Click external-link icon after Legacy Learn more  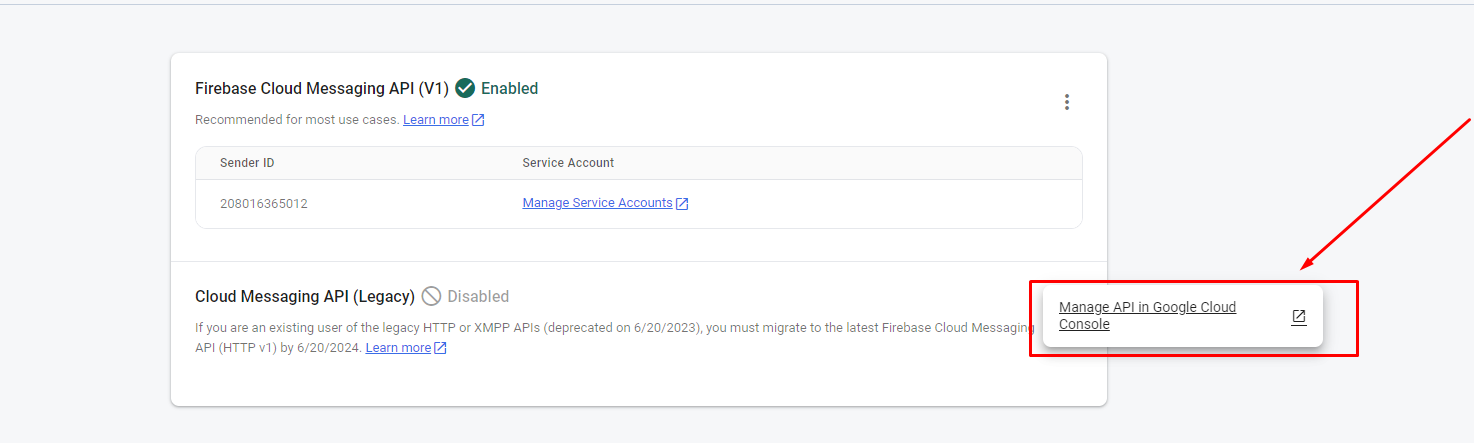pos(440,348)
